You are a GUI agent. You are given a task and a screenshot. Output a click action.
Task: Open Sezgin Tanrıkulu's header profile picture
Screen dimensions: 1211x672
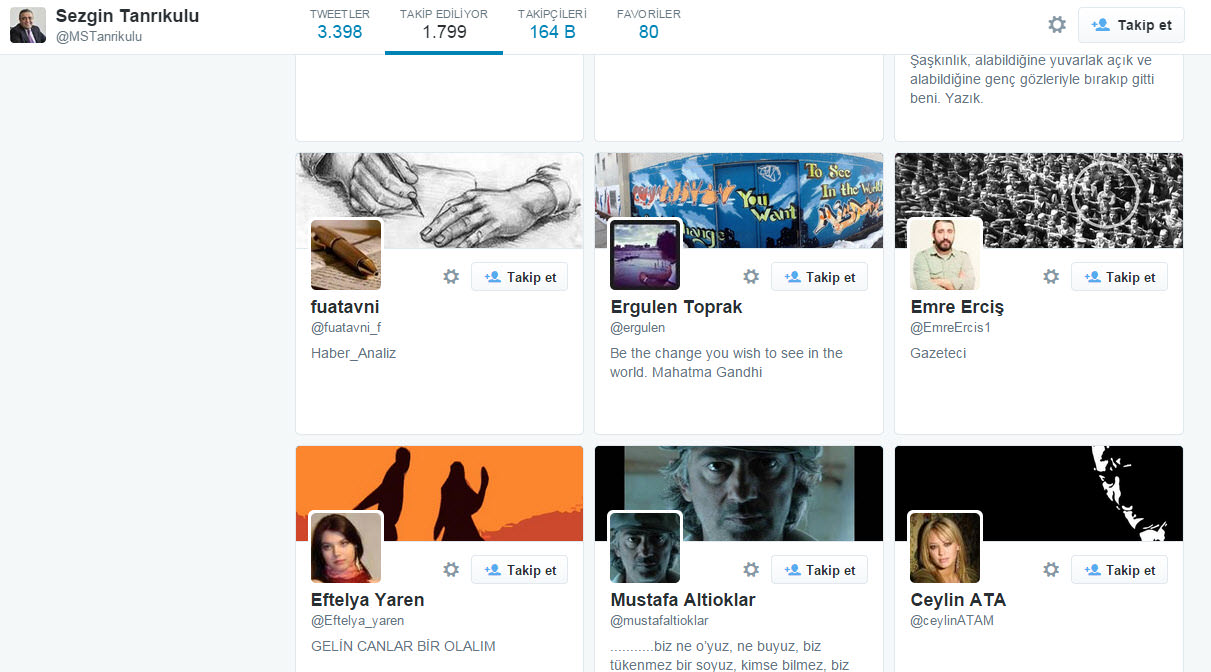(28, 26)
